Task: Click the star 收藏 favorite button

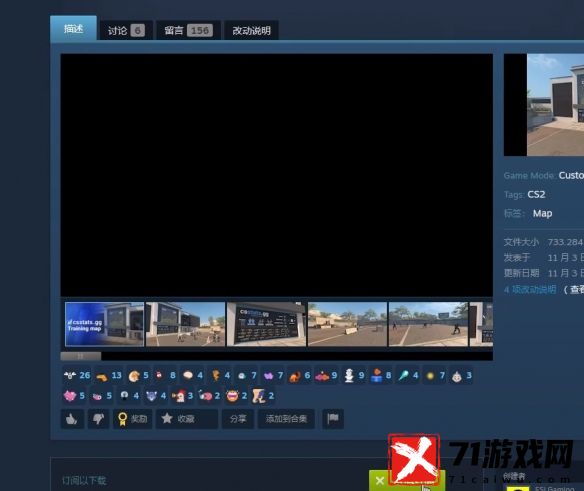Action: tap(187, 419)
